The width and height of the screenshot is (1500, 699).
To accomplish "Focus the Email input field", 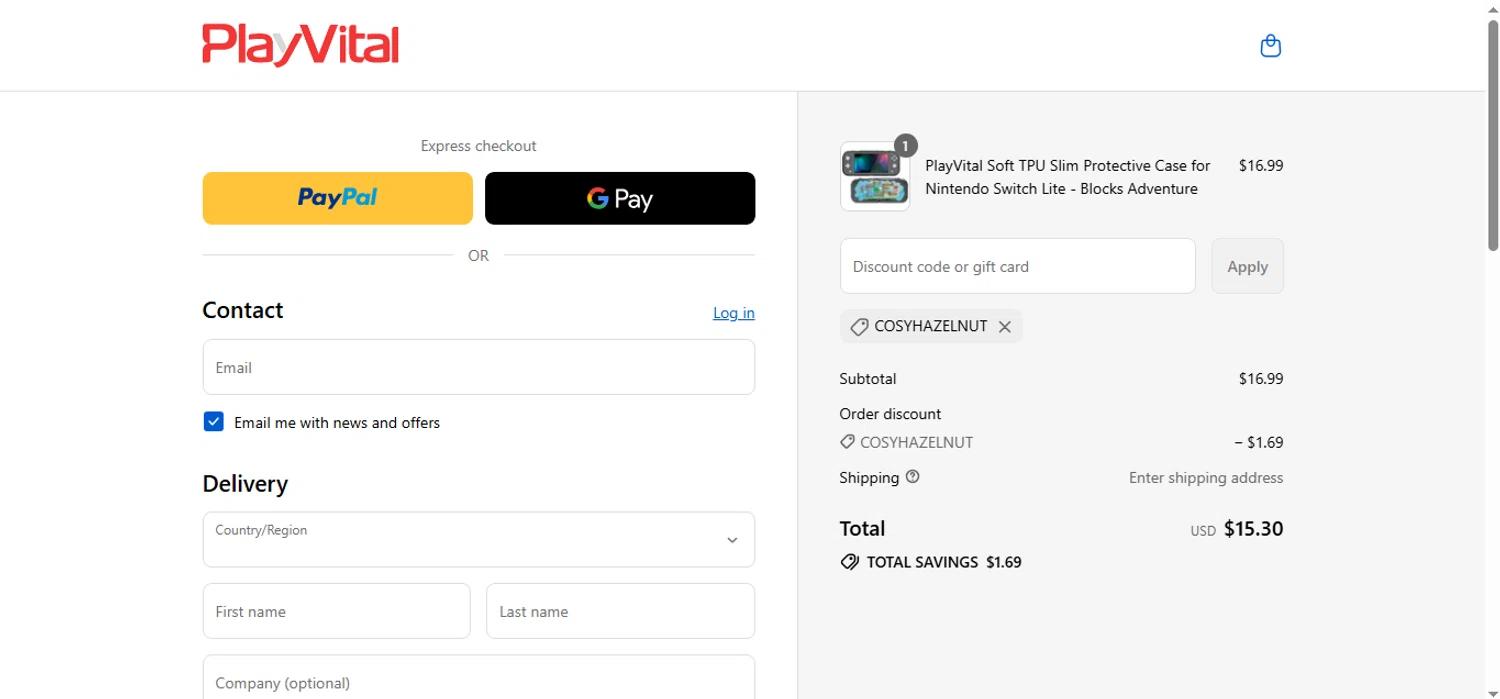I will 479,367.
